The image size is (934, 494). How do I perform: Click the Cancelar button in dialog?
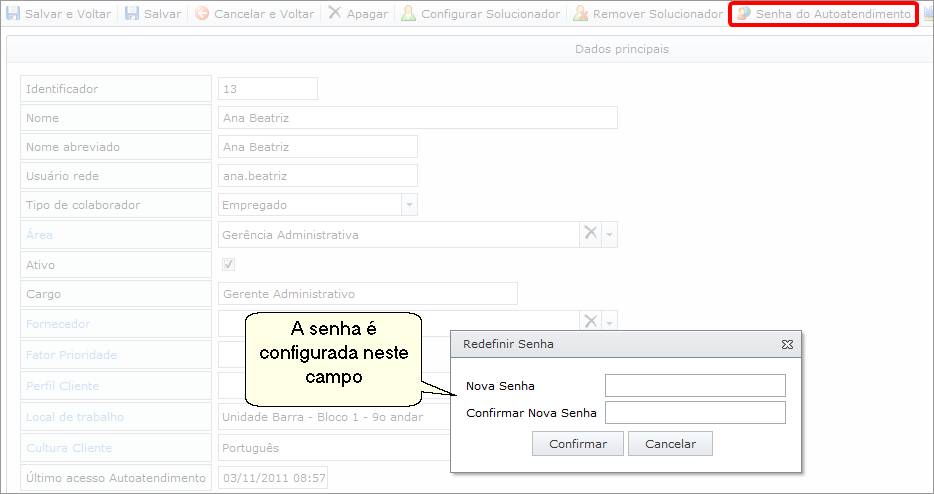(x=670, y=444)
